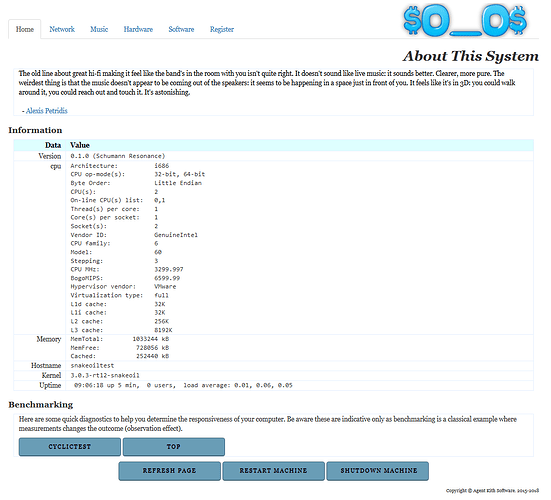Open the Network tab
Viewport: 551px width, 500px height.
(x=62, y=29)
